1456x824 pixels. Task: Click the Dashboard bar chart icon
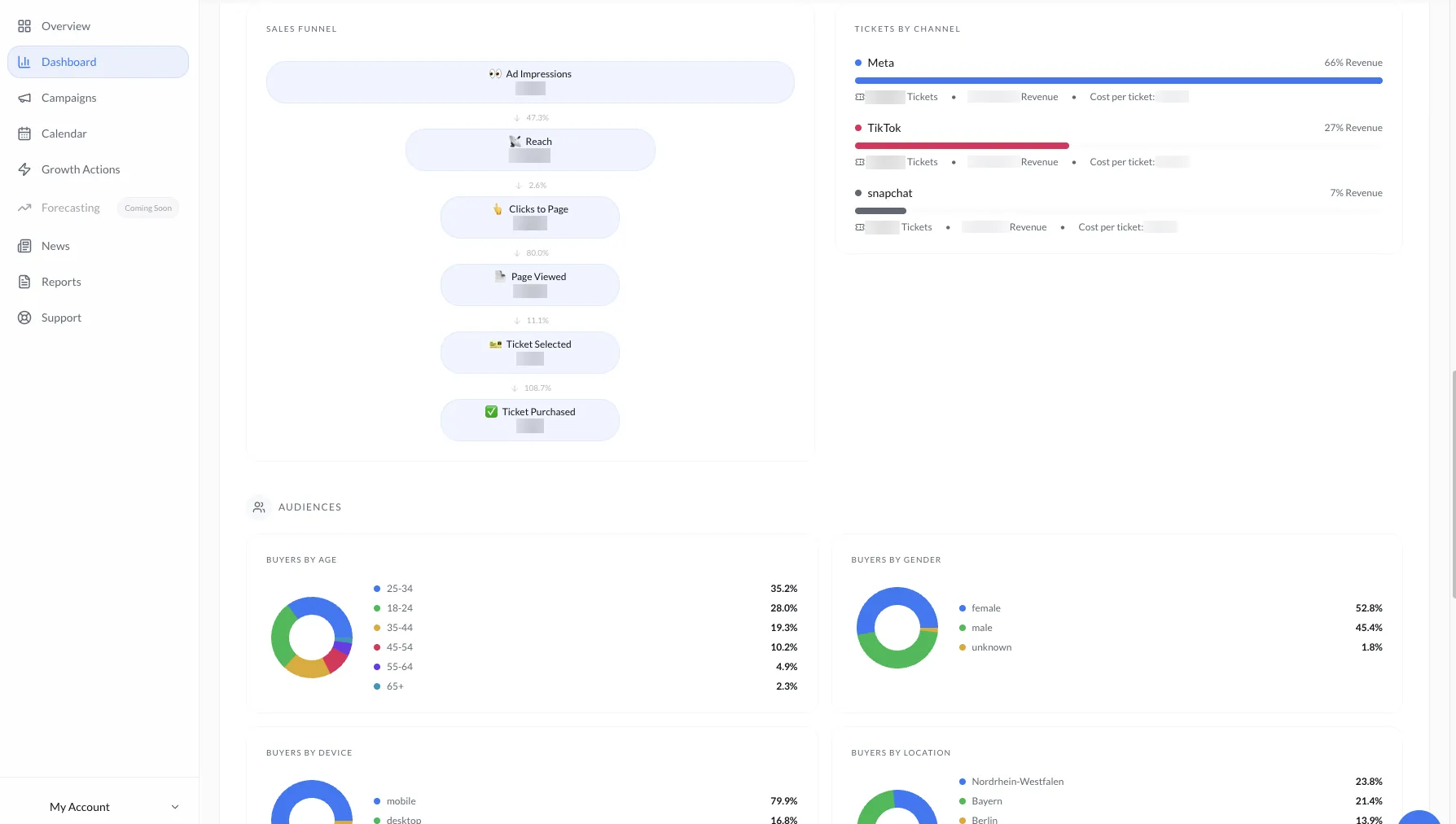coord(24,62)
